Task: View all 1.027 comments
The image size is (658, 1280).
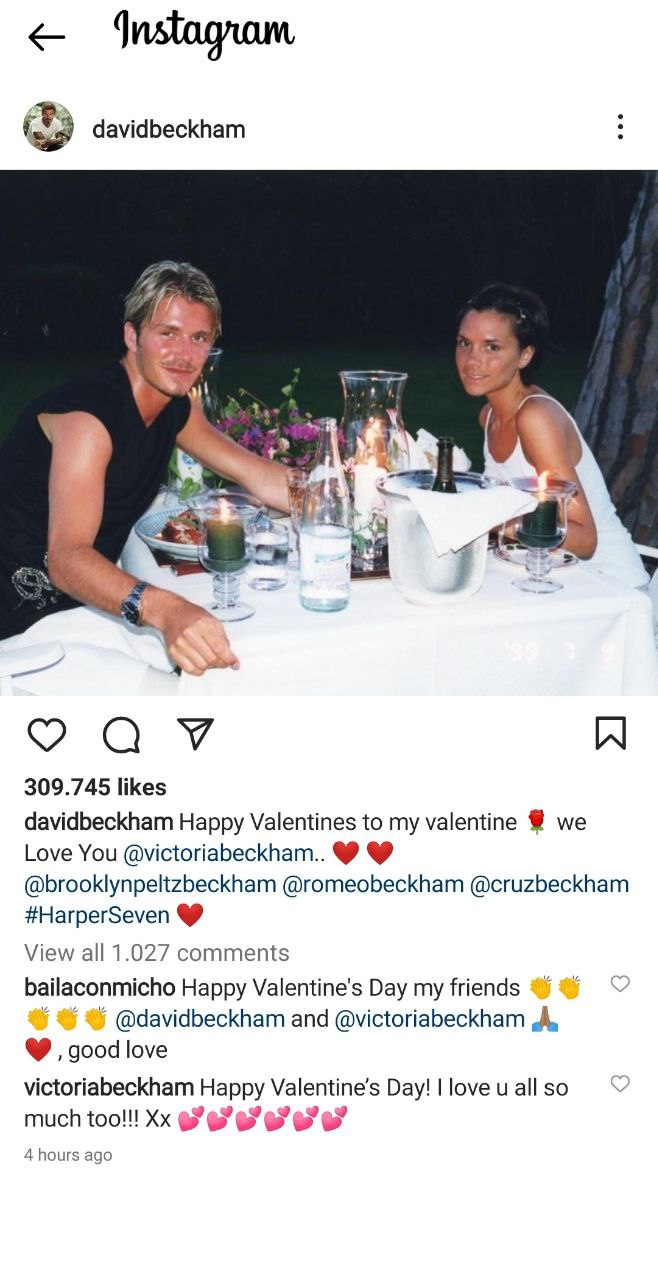Action: coord(157,953)
